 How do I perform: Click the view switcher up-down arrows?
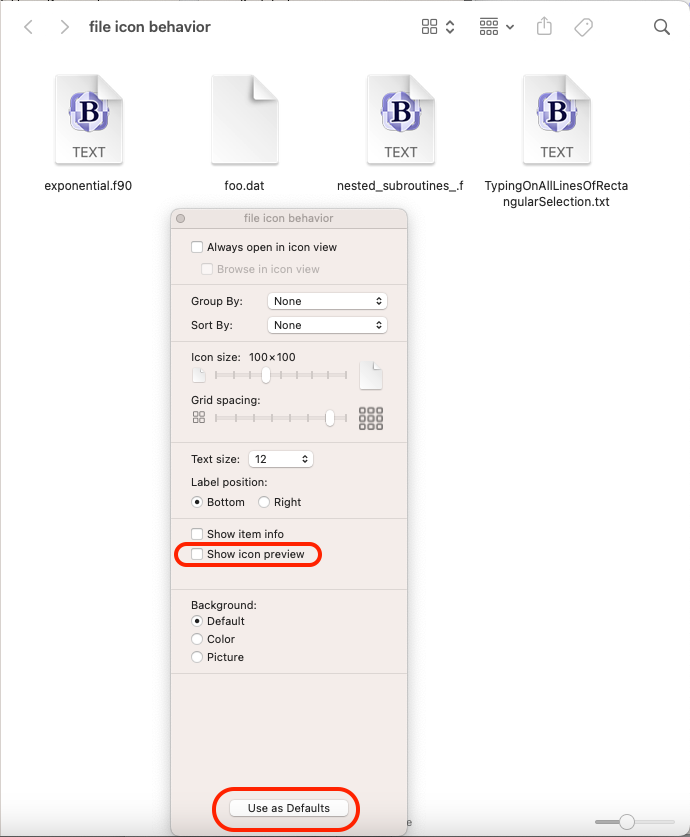pyautogui.click(x=450, y=27)
